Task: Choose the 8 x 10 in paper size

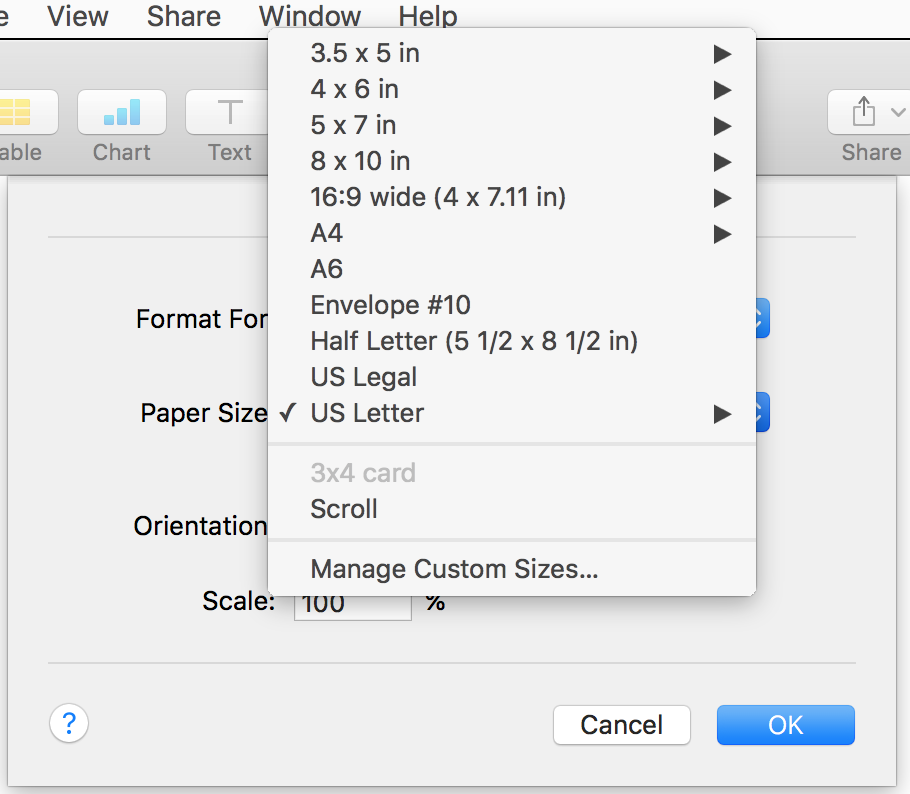Action: [x=361, y=161]
